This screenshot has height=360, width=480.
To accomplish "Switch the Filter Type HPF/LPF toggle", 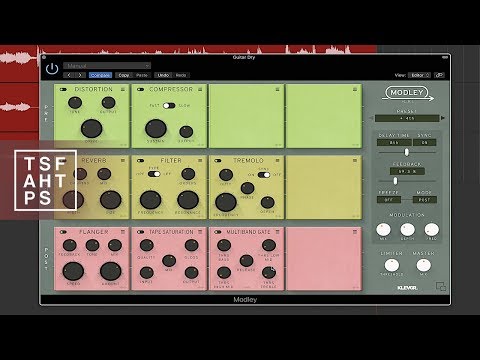I will (154, 174).
